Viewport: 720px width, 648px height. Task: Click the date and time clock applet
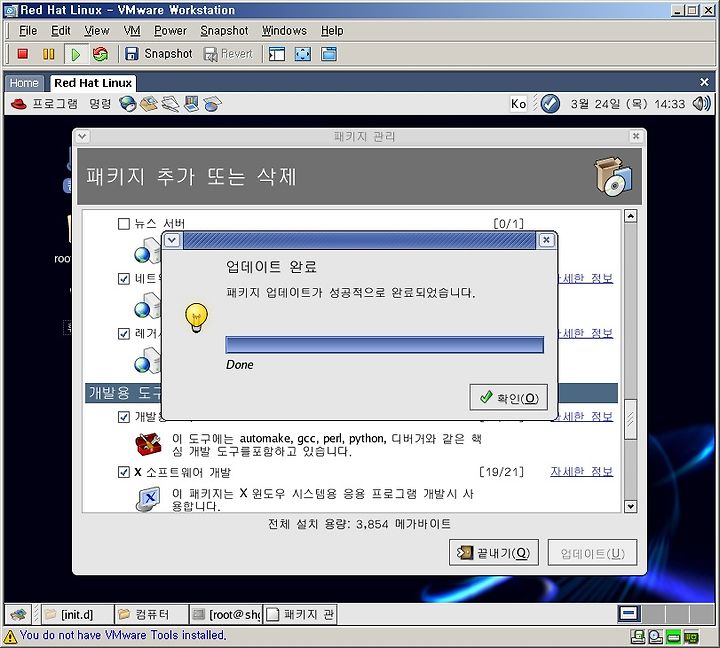point(627,104)
